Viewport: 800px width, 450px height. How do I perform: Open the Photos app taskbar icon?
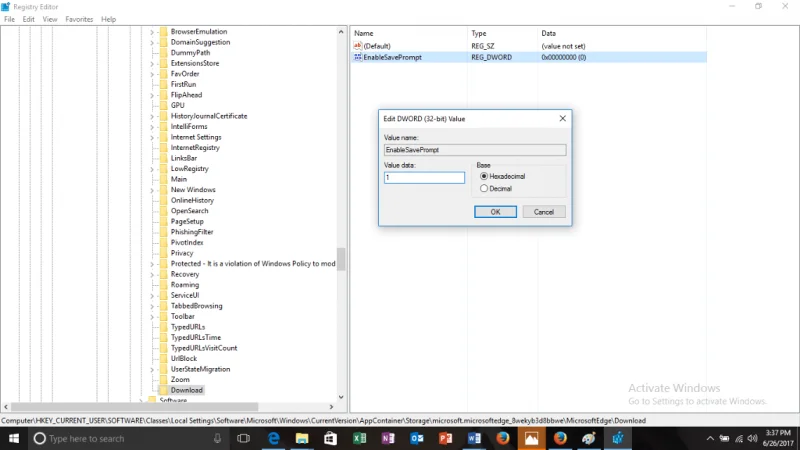pyautogui.click(x=531, y=439)
